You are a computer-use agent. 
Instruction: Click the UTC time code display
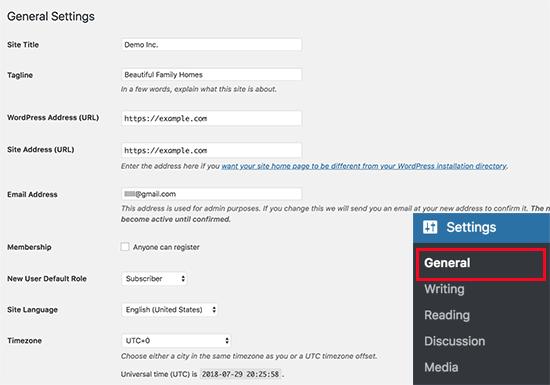(240, 374)
